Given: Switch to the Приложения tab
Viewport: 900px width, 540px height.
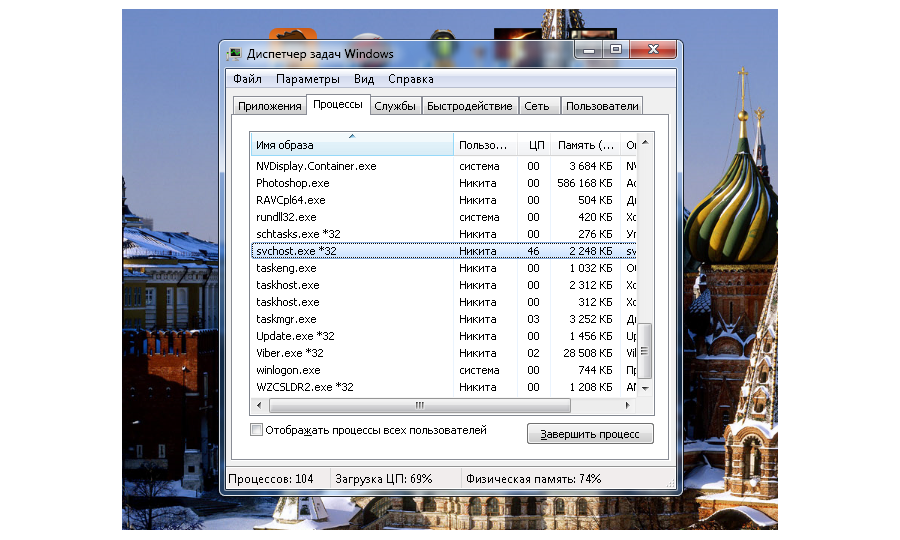Looking at the screenshot, I should [269, 106].
